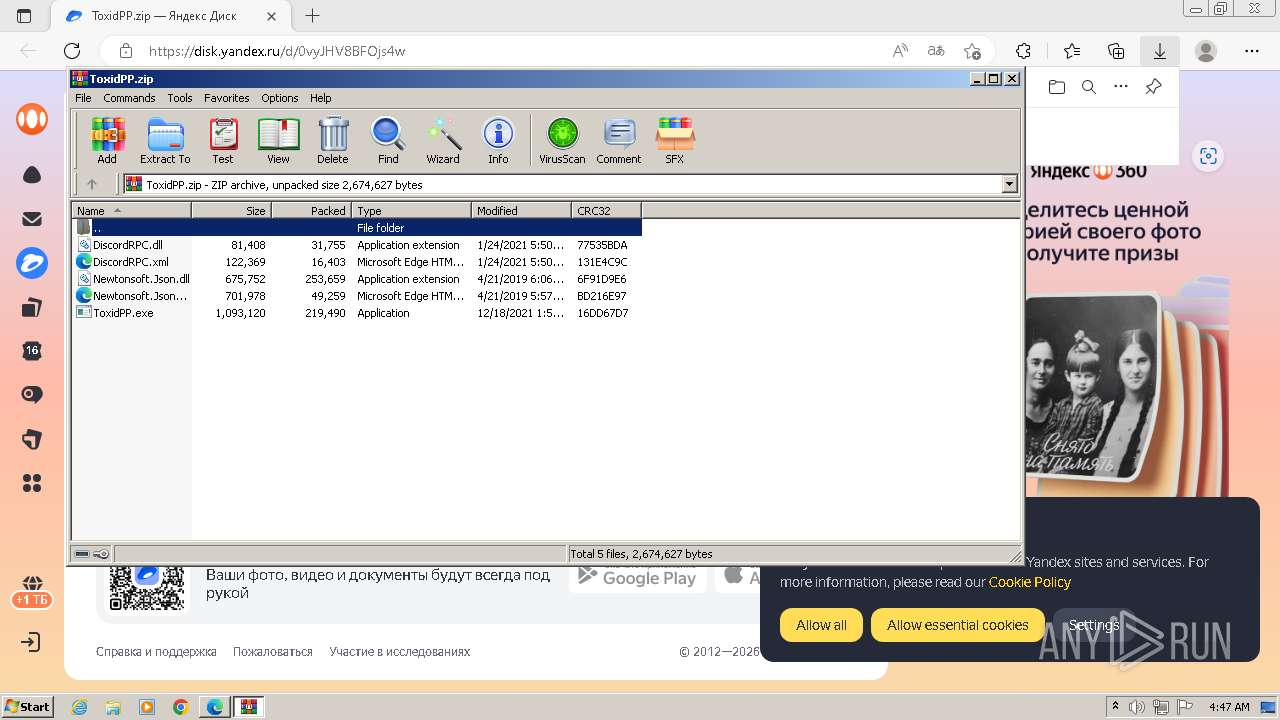Click Allow all cookies button
The image size is (1280, 720).
(x=821, y=625)
